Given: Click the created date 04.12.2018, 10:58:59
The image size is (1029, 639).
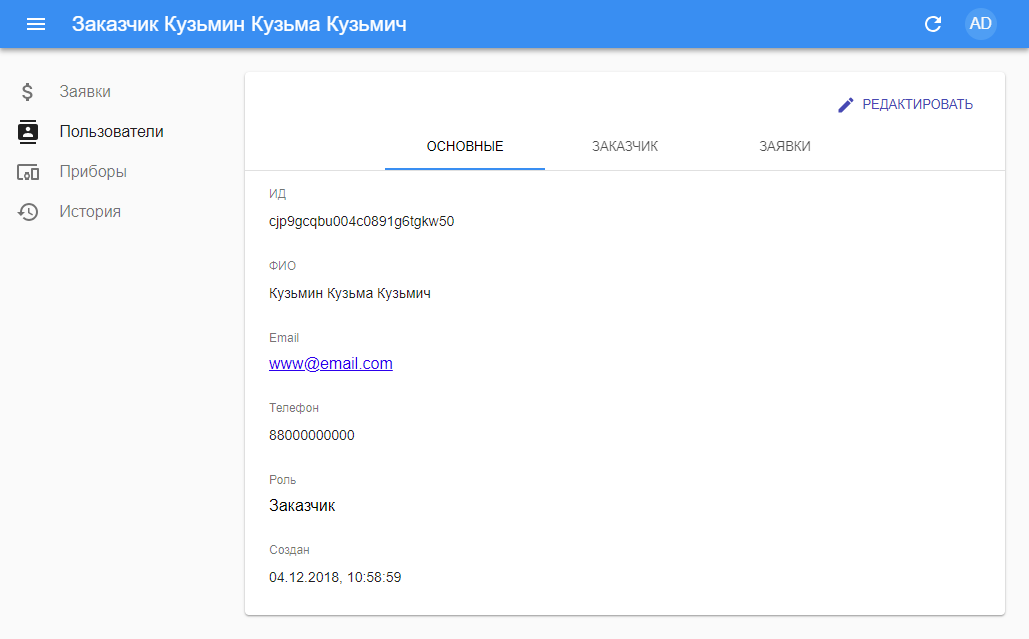Looking at the screenshot, I should click(335, 577).
